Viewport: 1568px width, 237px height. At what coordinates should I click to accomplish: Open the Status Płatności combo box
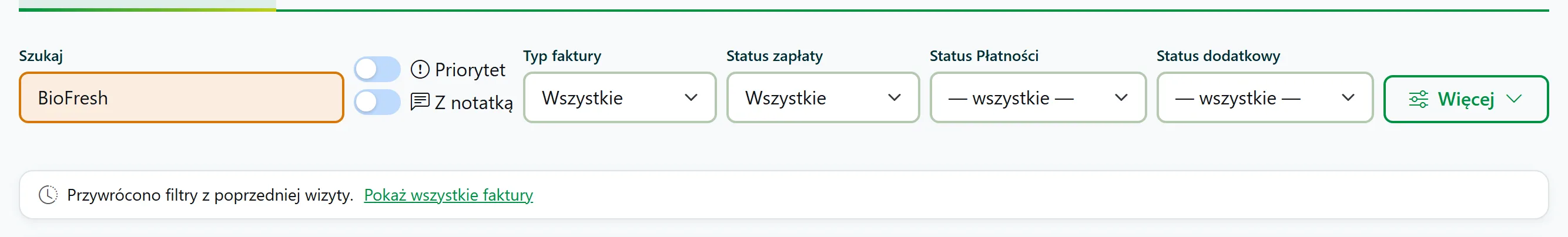1038,98
